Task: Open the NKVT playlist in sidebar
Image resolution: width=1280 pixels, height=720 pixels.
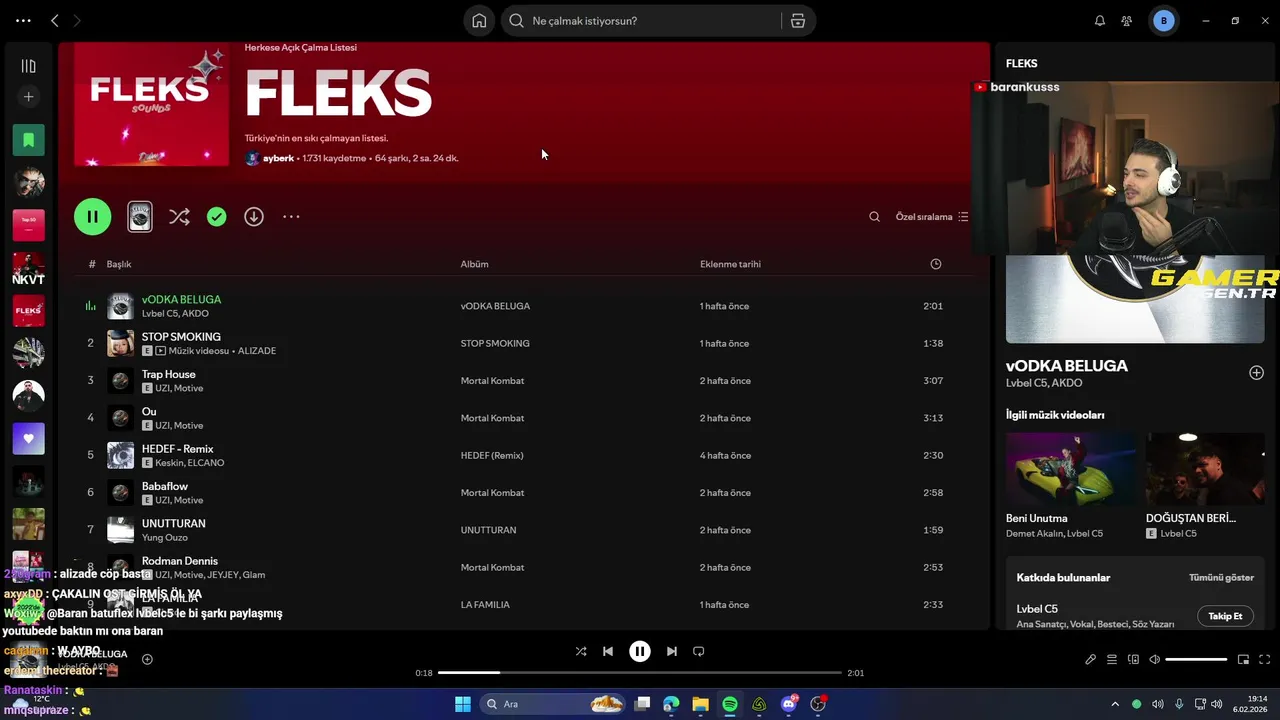Action: (28, 268)
